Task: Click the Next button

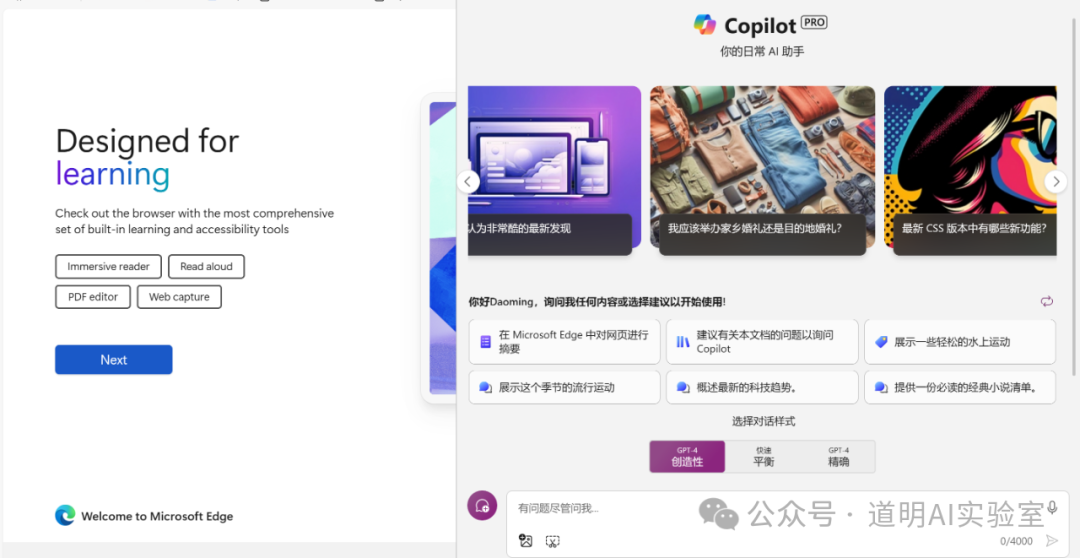Action: (114, 360)
